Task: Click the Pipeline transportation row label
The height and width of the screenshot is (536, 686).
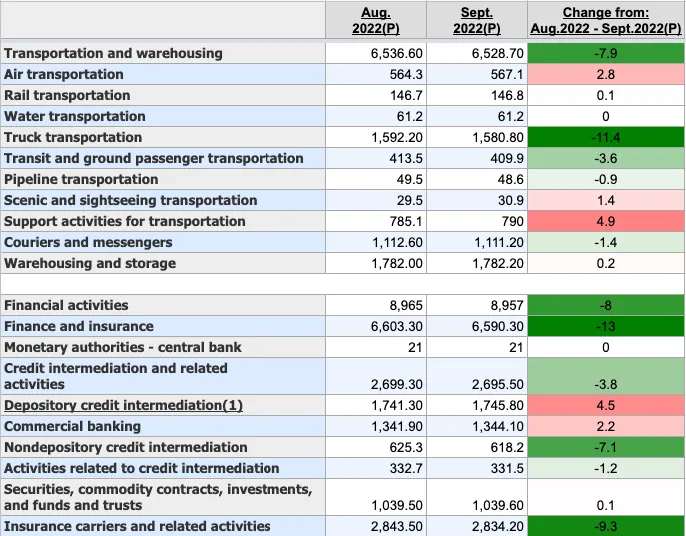Action: tap(81, 179)
